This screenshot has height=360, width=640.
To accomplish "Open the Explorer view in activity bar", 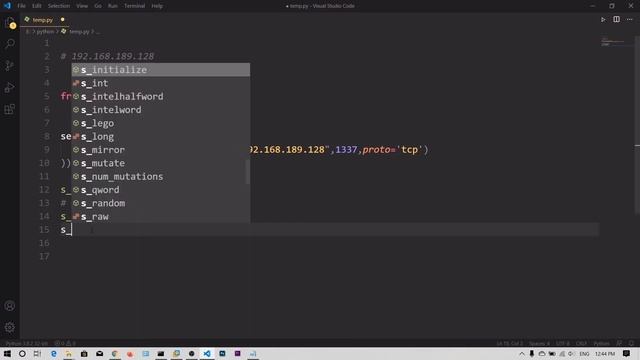I will (x=10, y=22).
